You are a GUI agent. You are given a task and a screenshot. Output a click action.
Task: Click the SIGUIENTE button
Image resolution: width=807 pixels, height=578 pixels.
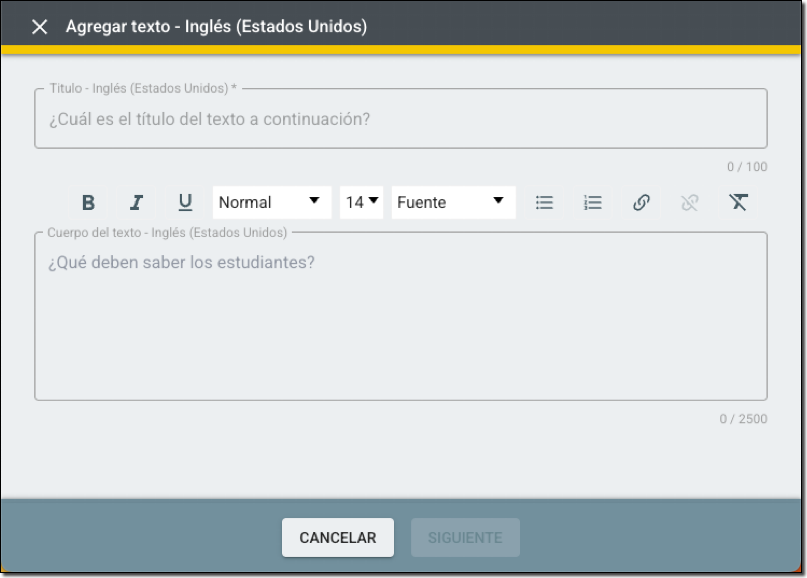465,537
